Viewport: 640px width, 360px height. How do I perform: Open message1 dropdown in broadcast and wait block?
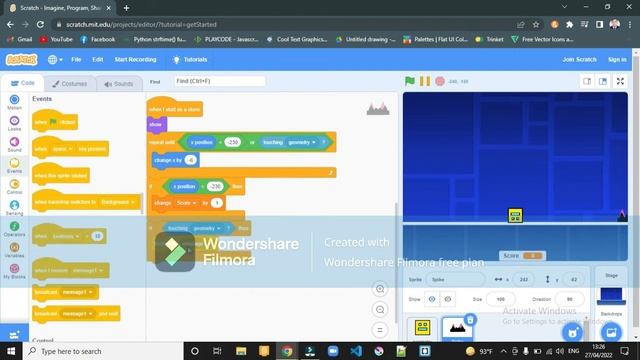77,314
